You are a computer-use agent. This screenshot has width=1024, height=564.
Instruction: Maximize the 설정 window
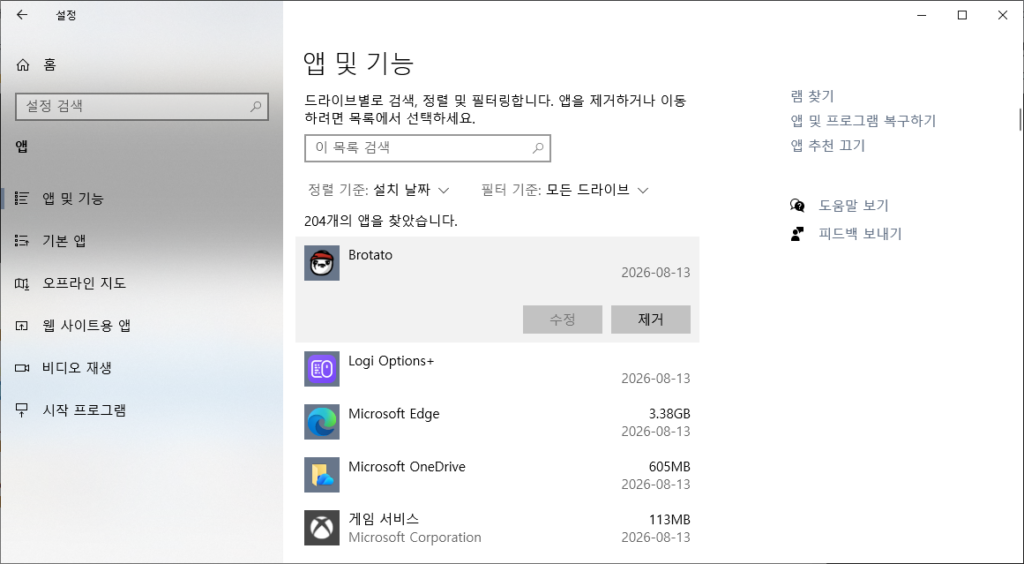pyautogui.click(x=962, y=15)
